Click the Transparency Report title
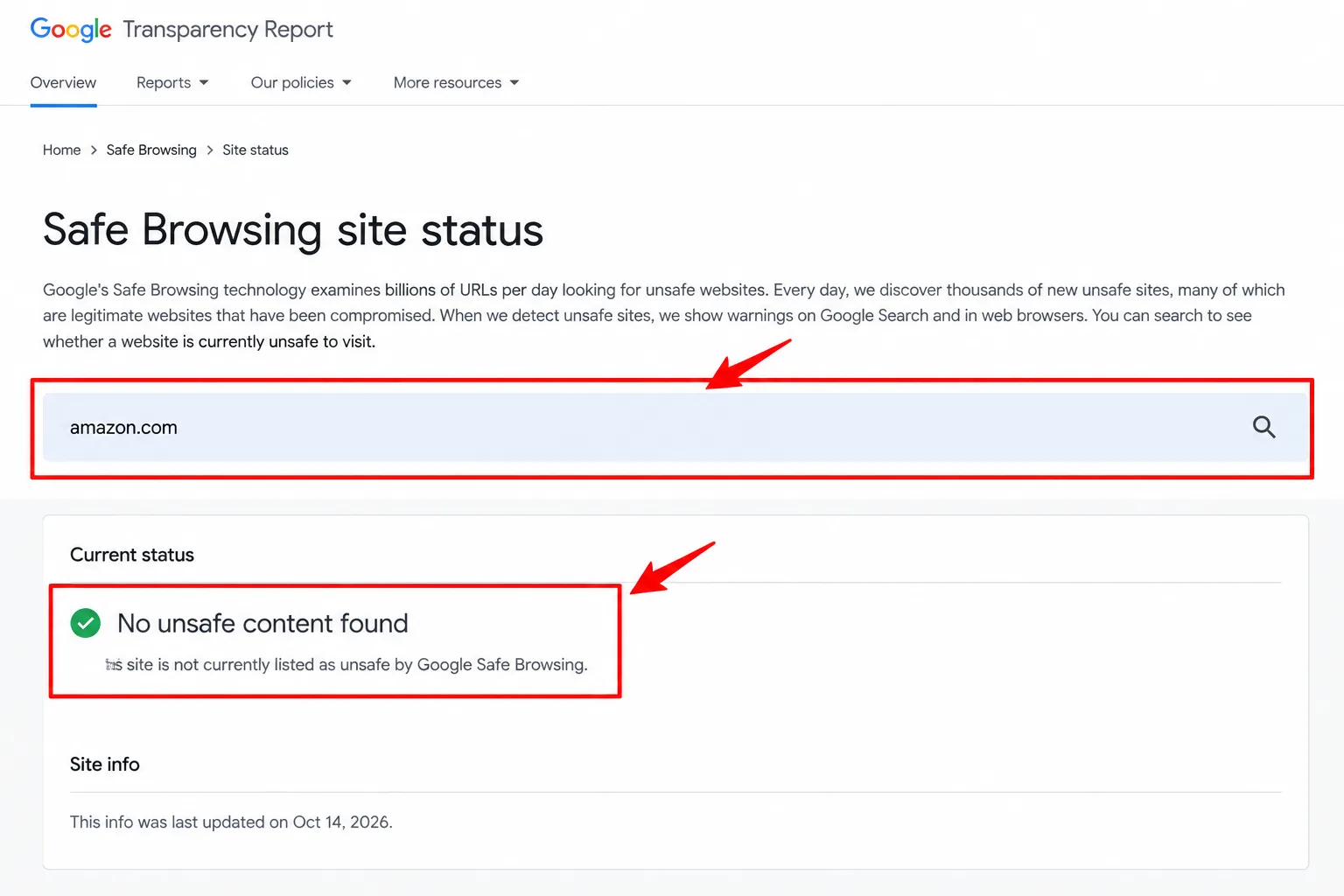Image resolution: width=1344 pixels, height=896 pixels. [227, 29]
